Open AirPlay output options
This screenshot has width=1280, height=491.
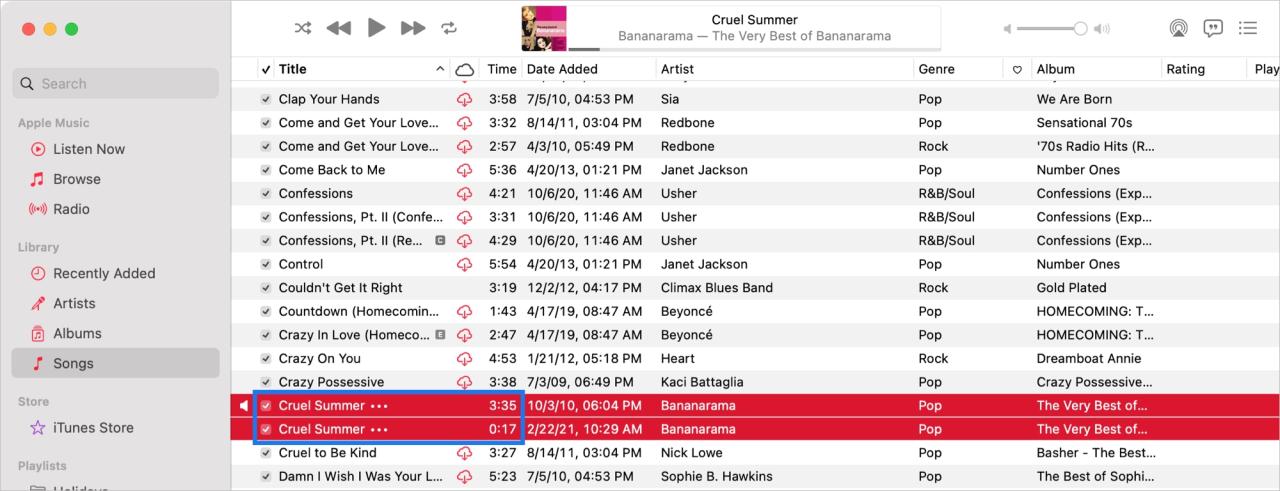(1179, 28)
